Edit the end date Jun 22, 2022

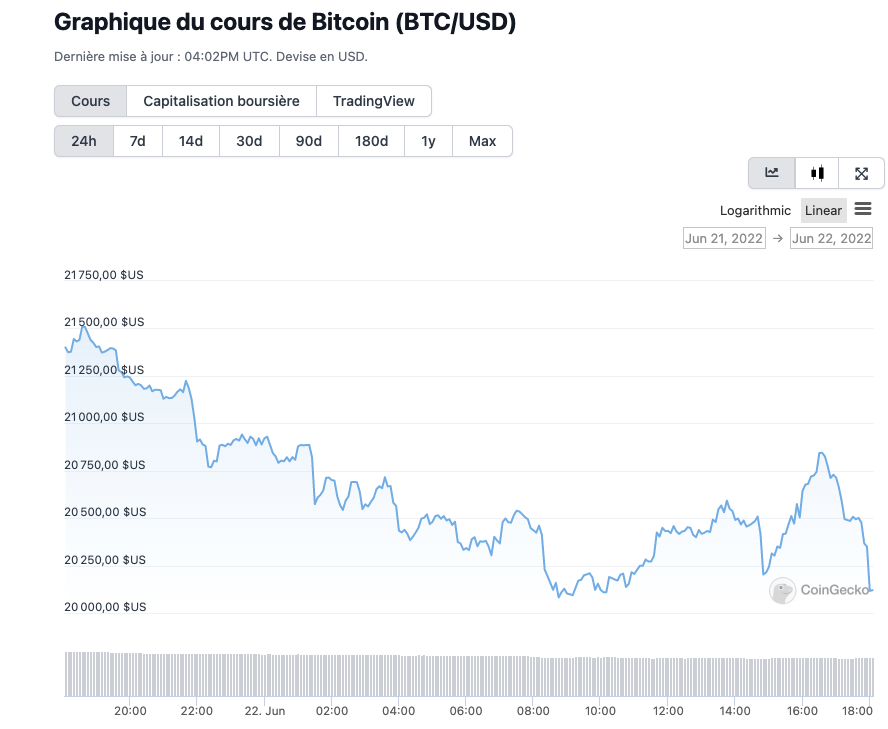[x=831, y=238]
